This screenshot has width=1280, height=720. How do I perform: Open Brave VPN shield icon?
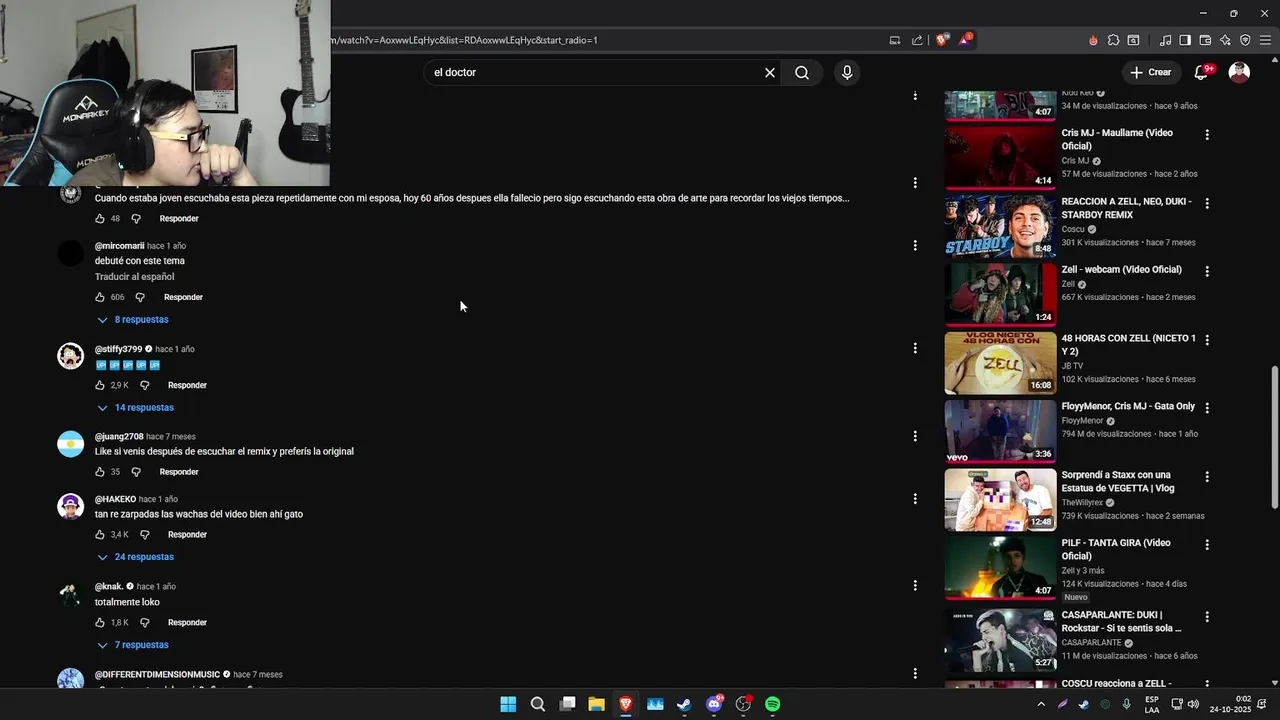click(x=1245, y=40)
